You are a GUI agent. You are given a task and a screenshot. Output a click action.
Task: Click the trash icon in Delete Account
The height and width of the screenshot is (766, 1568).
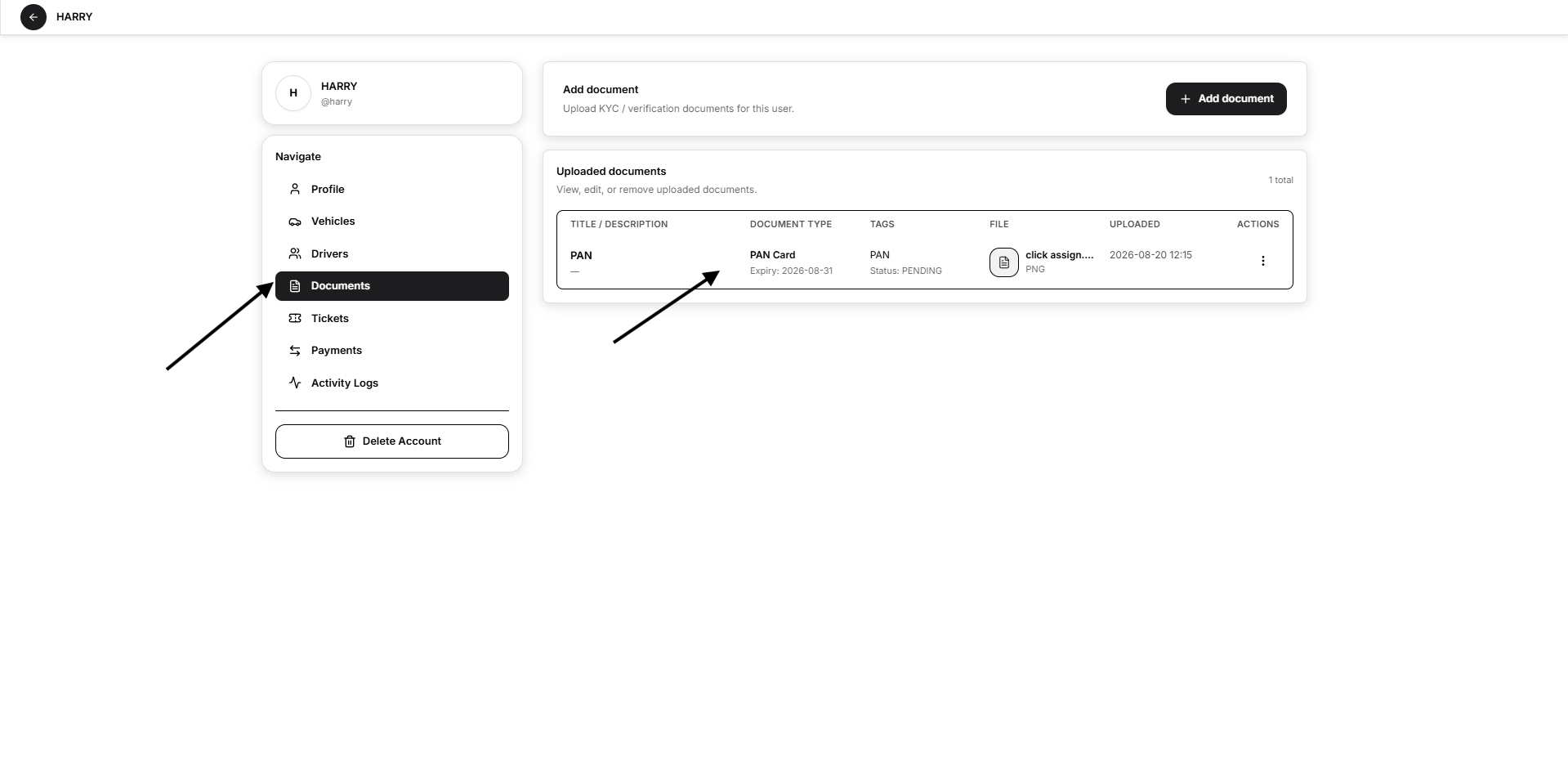[x=350, y=441]
